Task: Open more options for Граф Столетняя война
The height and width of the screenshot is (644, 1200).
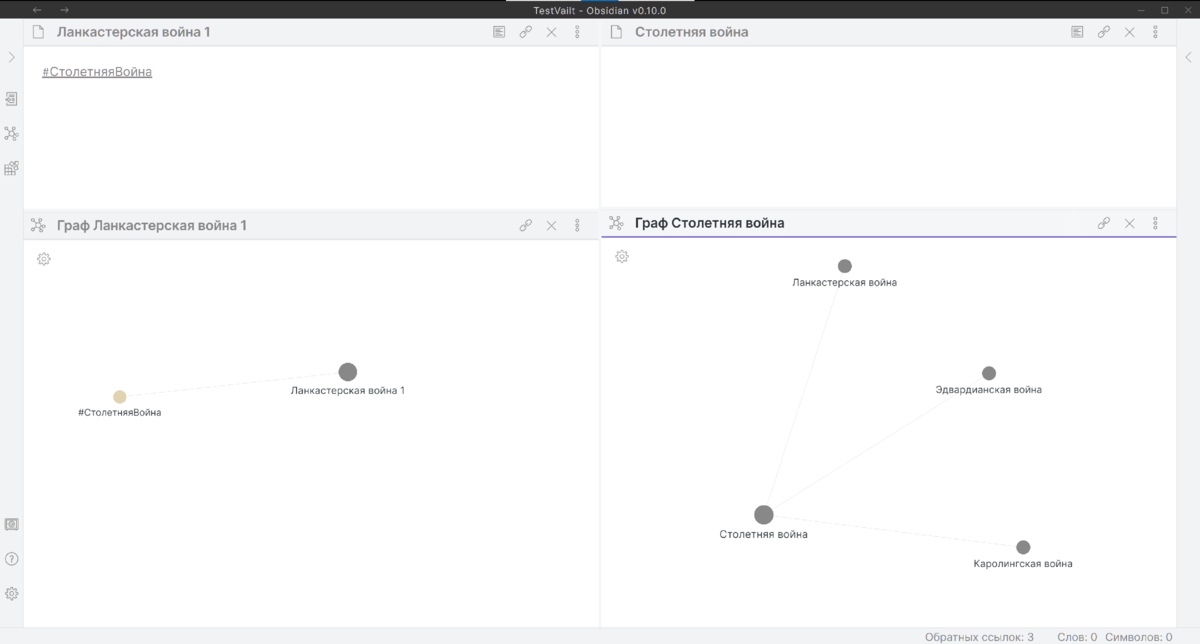Action: [x=1155, y=223]
